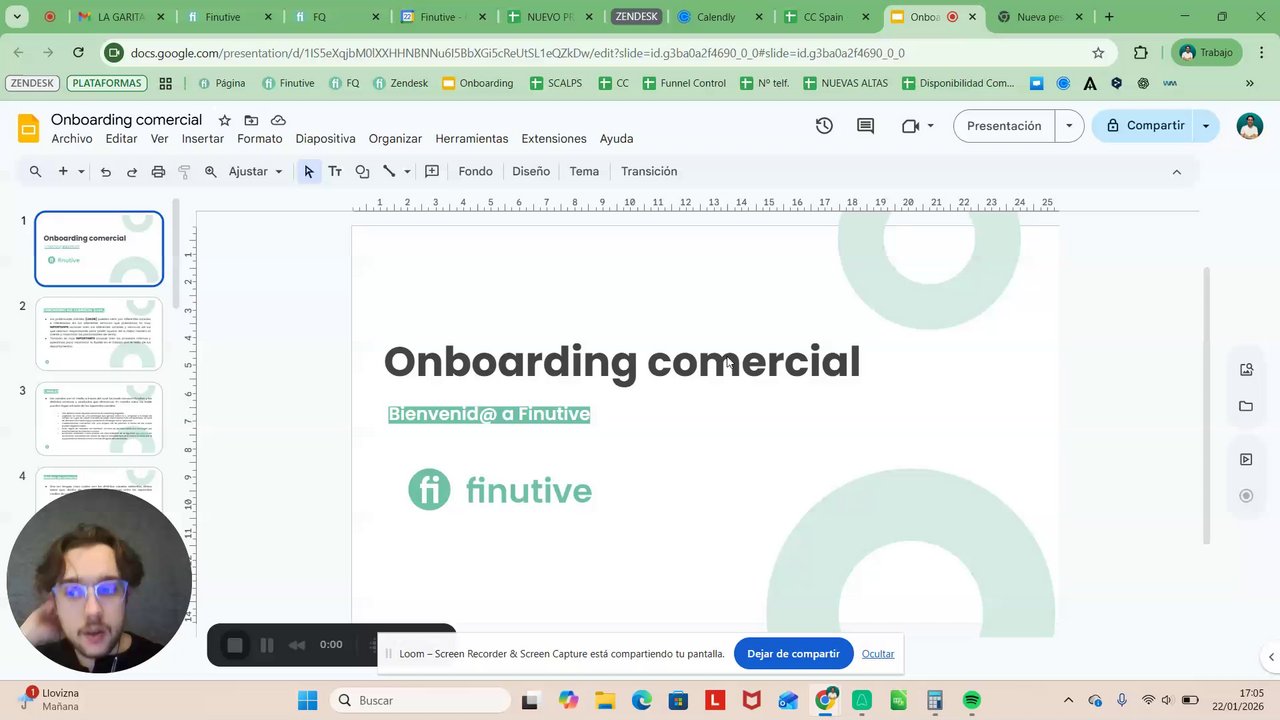This screenshot has height=720, width=1280.
Task: Select slide 3 thumbnail
Action: point(99,419)
